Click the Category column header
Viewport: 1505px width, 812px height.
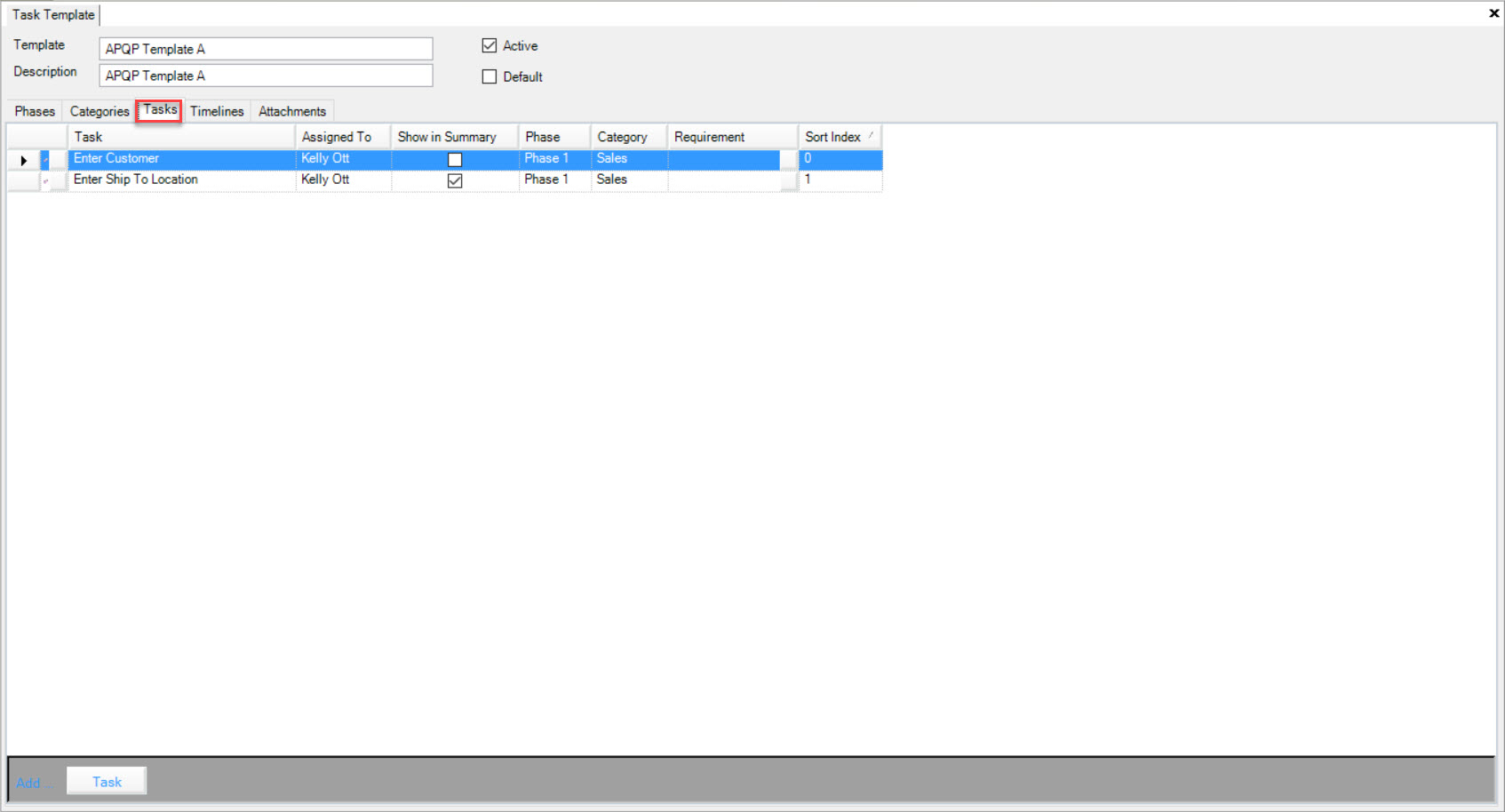click(x=629, y=137)
